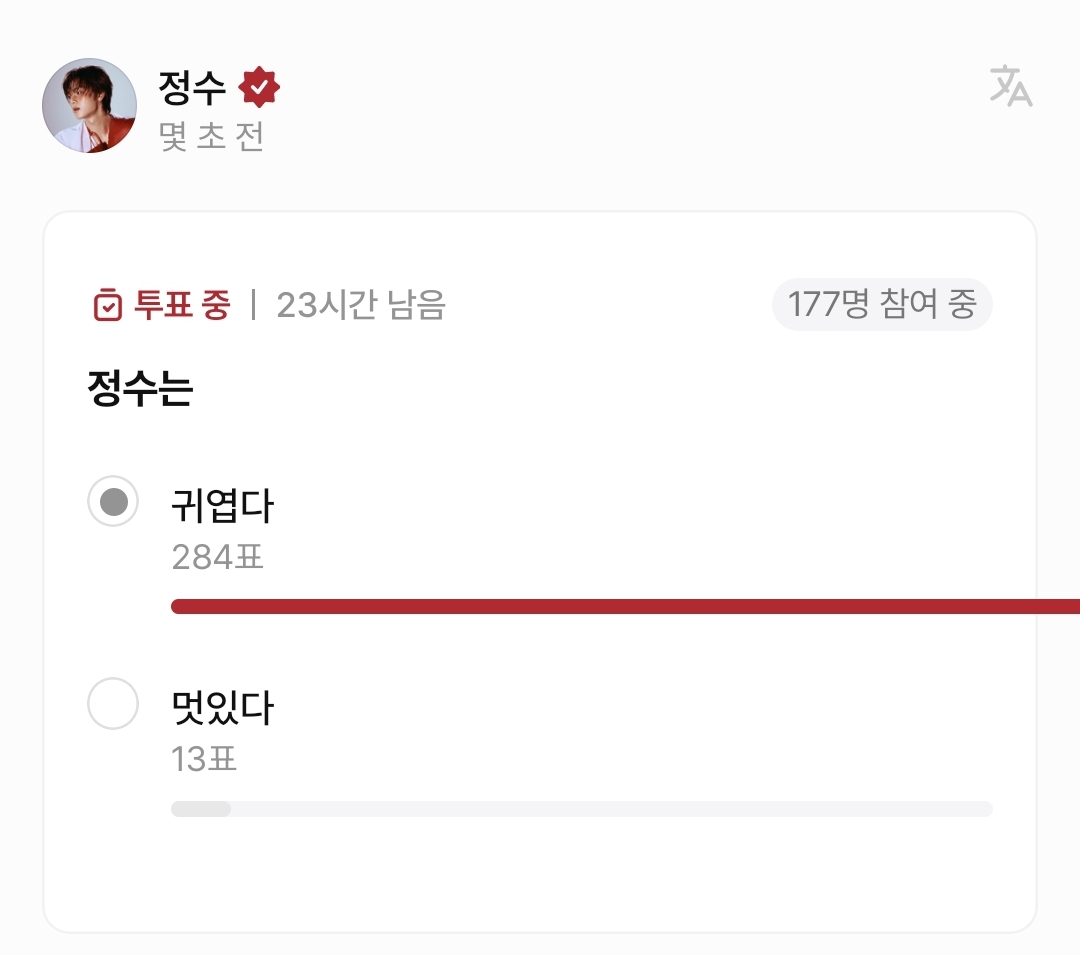1080x955 pixels.
Task: Click the 귀엽다 option label
Action: [222, 507]
